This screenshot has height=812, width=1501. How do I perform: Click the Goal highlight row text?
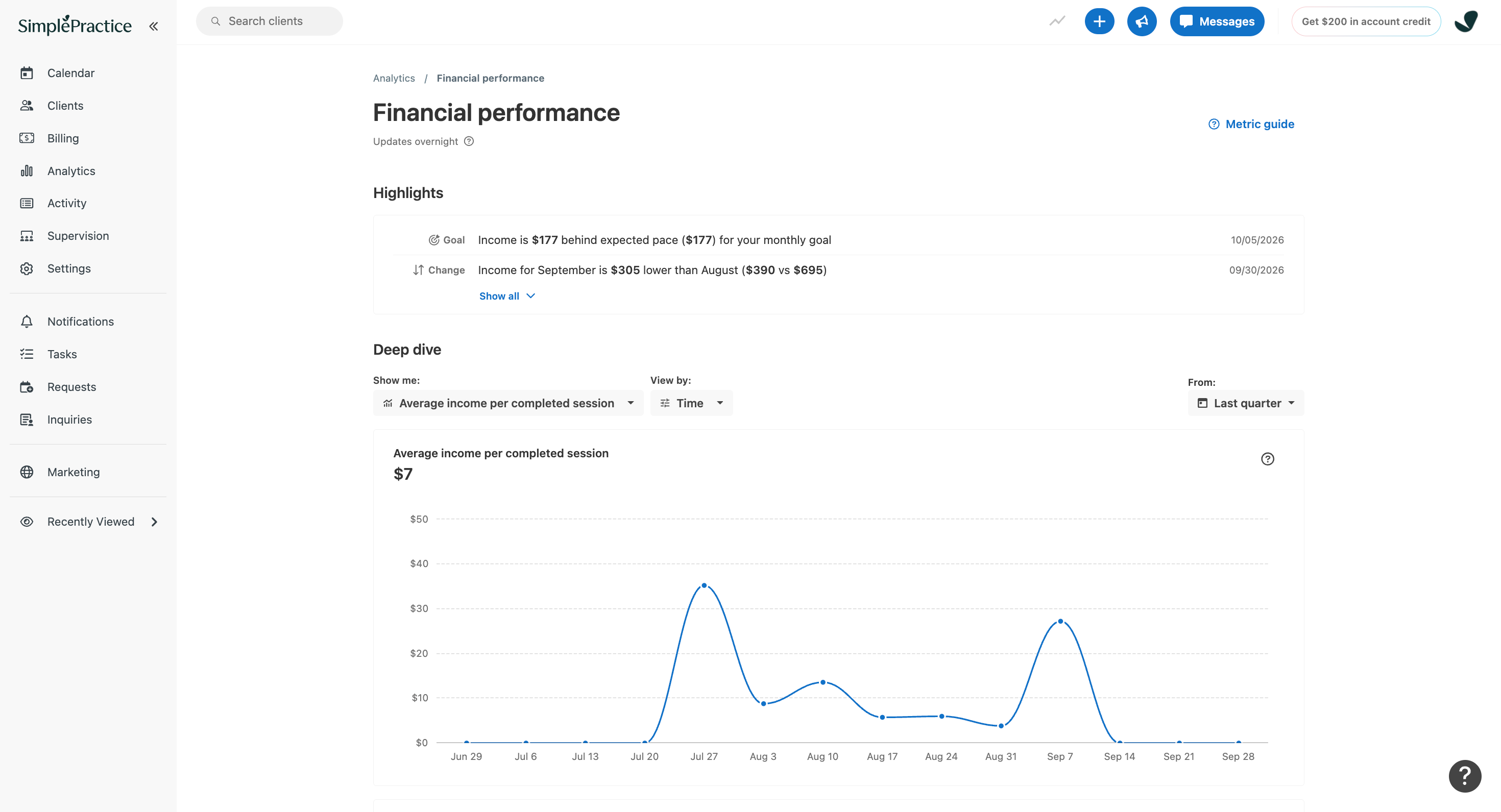(x=655, y=240)
